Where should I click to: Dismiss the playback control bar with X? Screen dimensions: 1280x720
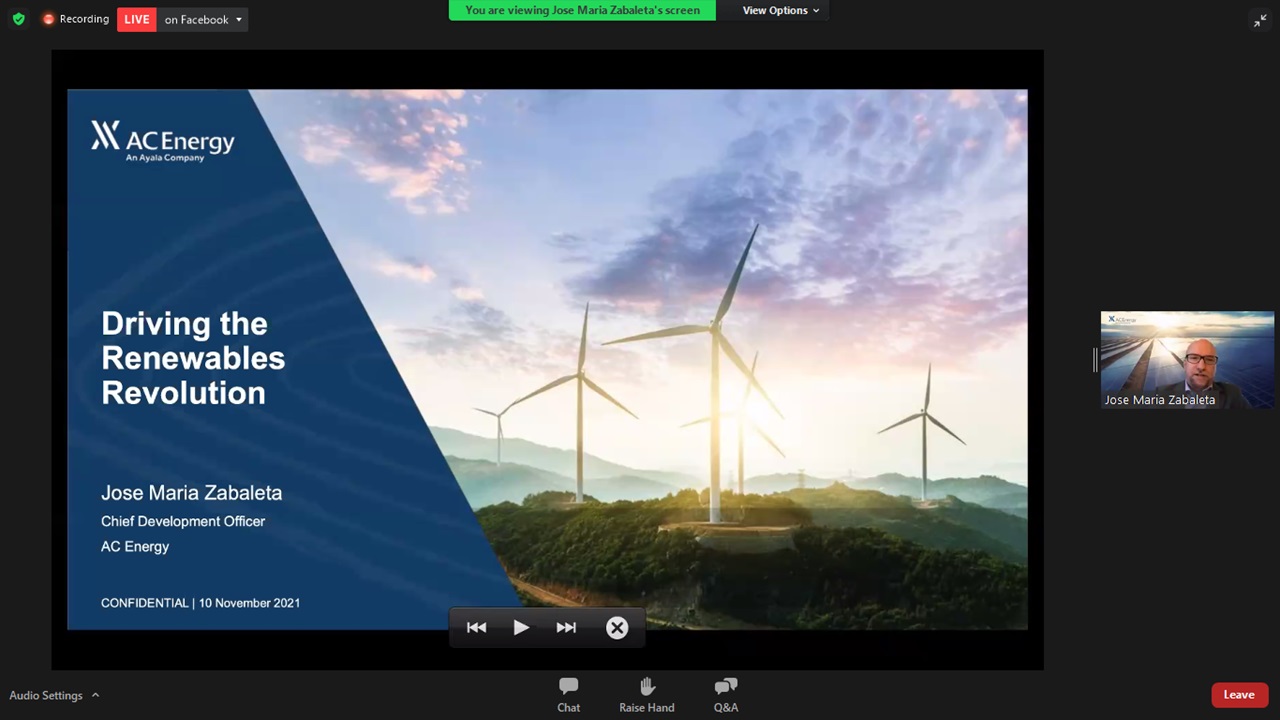click(617, 627)
